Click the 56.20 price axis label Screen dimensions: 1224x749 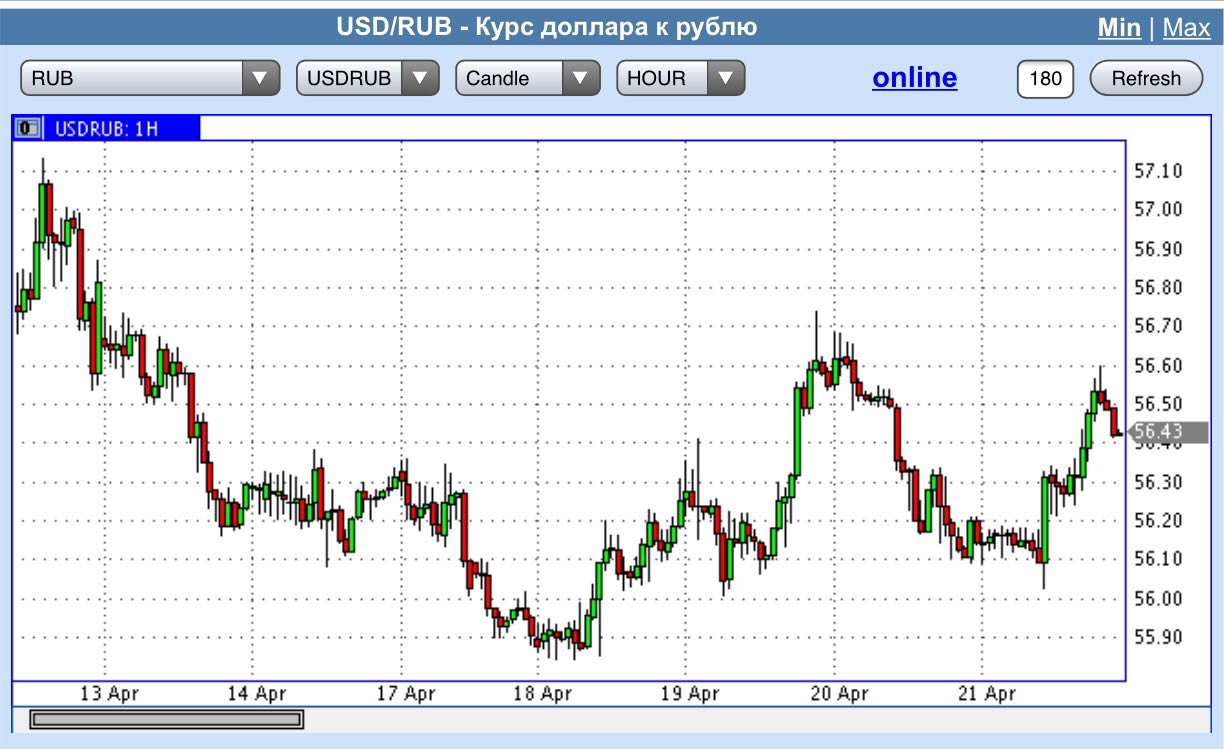coord(1158,521)
